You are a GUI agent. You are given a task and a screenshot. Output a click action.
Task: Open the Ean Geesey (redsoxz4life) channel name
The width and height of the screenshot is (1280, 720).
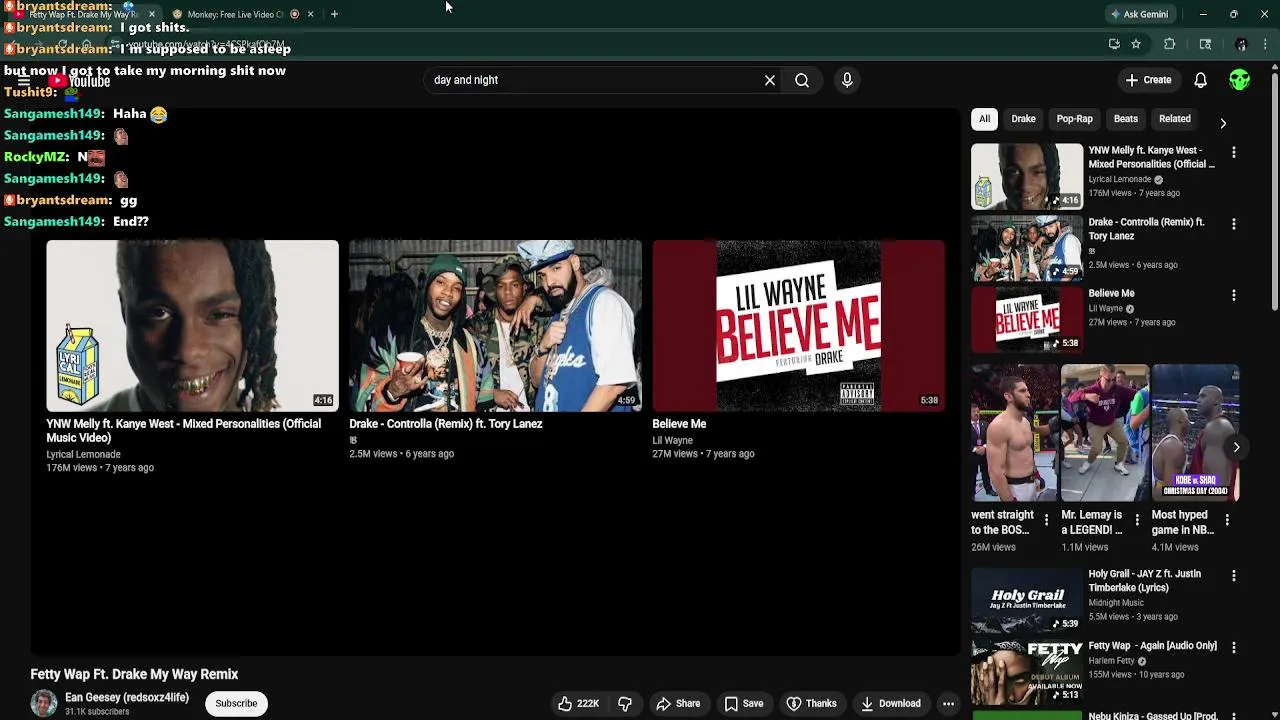[x=127, y=697]
